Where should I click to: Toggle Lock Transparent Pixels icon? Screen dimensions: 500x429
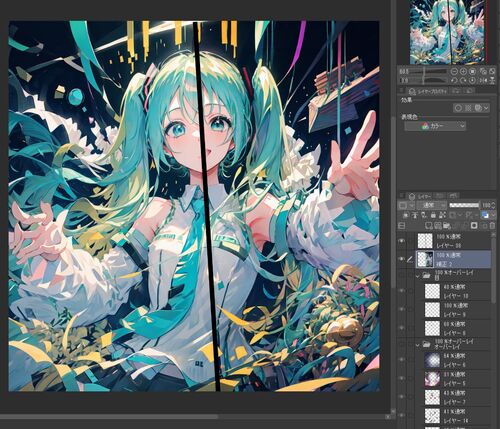pos(443,215)
